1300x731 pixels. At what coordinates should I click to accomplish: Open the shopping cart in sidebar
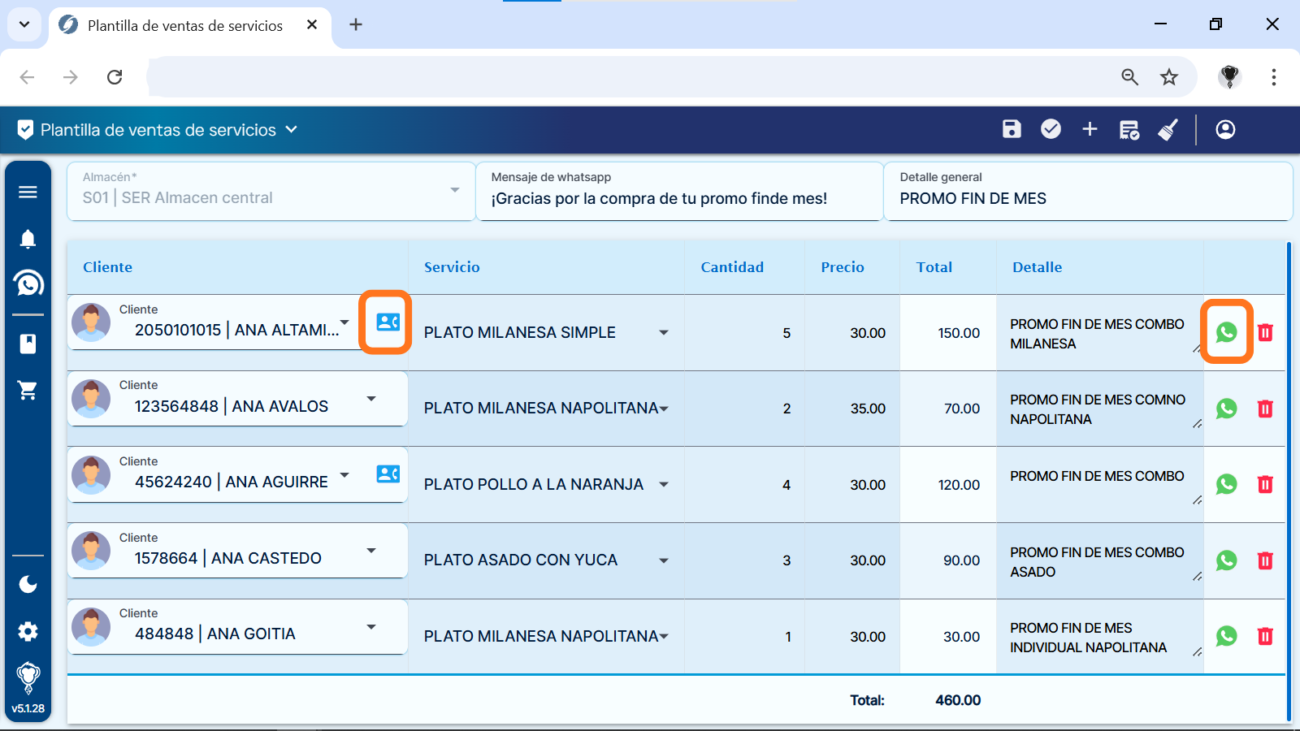(x=28, y=391)
